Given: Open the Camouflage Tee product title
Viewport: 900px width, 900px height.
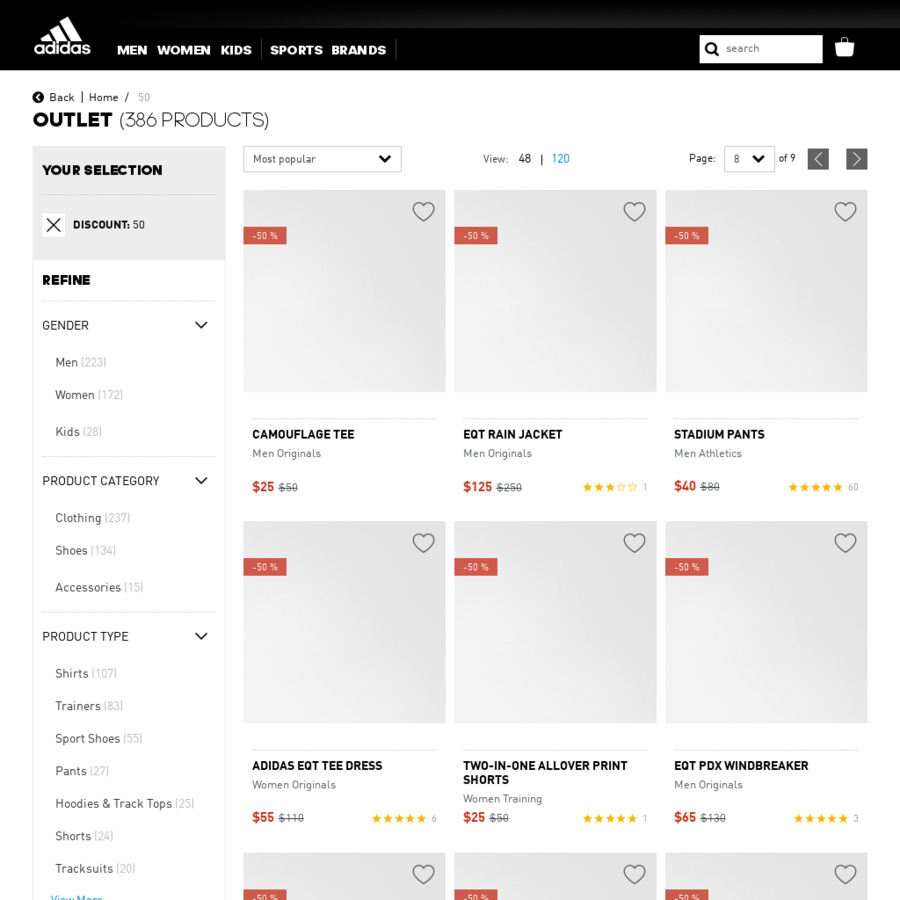Looking at the screenshot, I should (303, 435).
